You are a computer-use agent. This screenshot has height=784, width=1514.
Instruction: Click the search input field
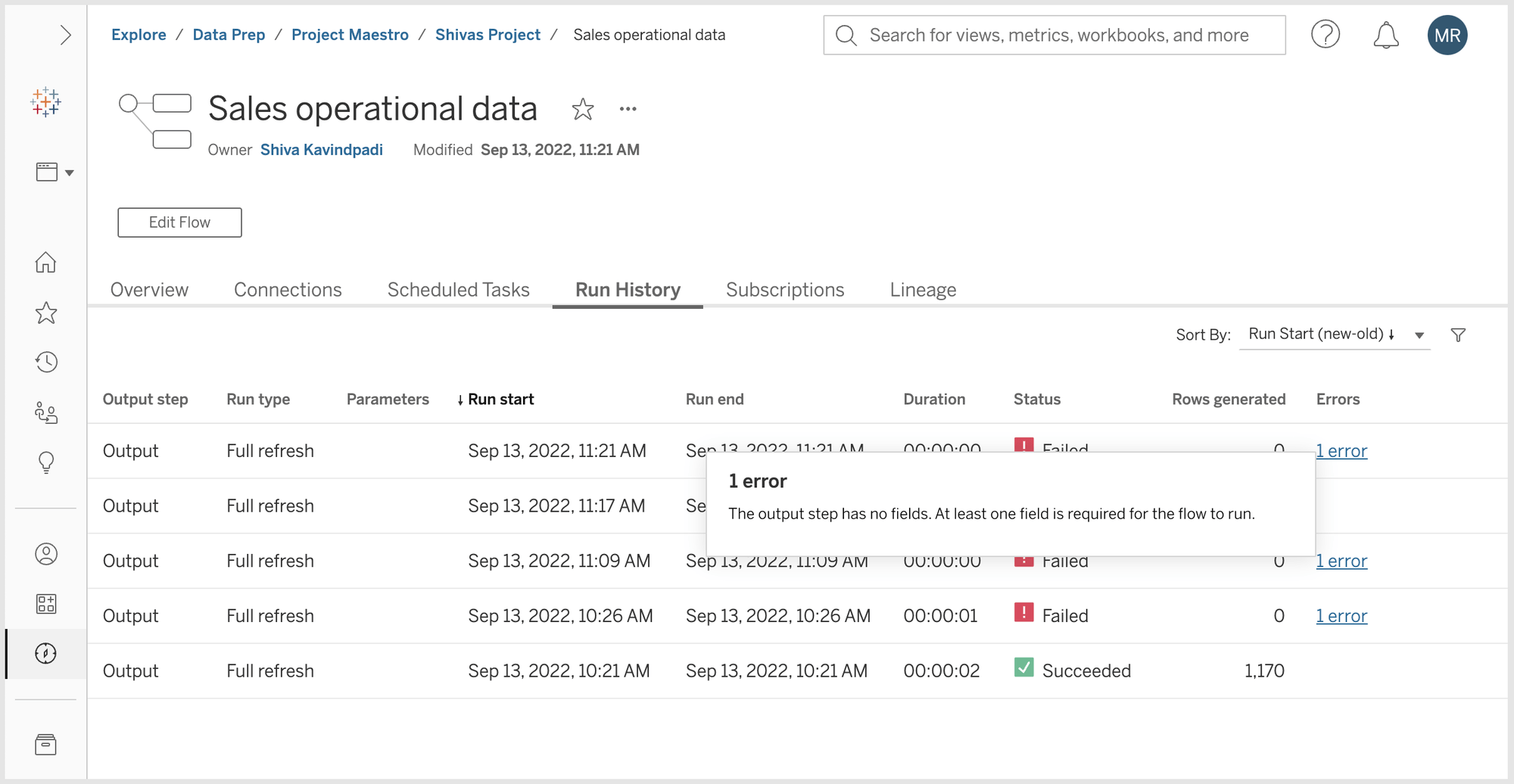(1060, 35)
